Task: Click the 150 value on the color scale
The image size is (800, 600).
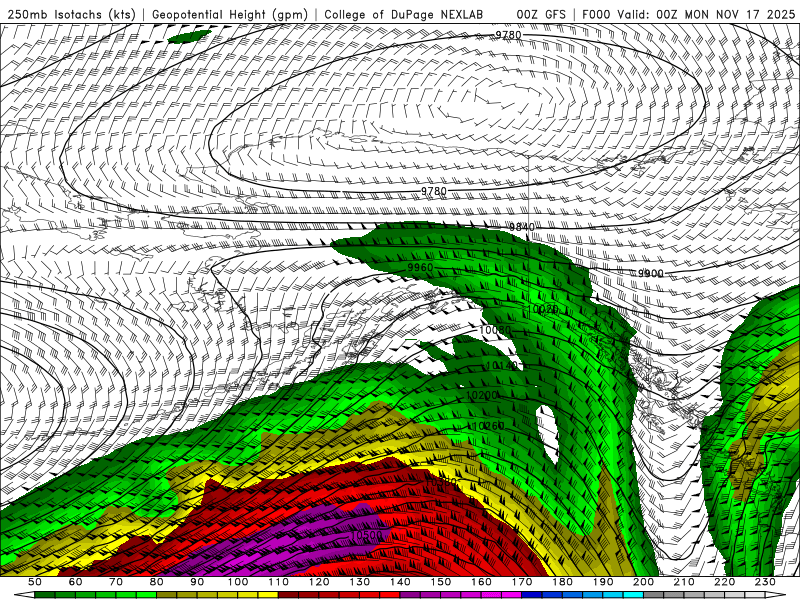Action: (441, 582)
